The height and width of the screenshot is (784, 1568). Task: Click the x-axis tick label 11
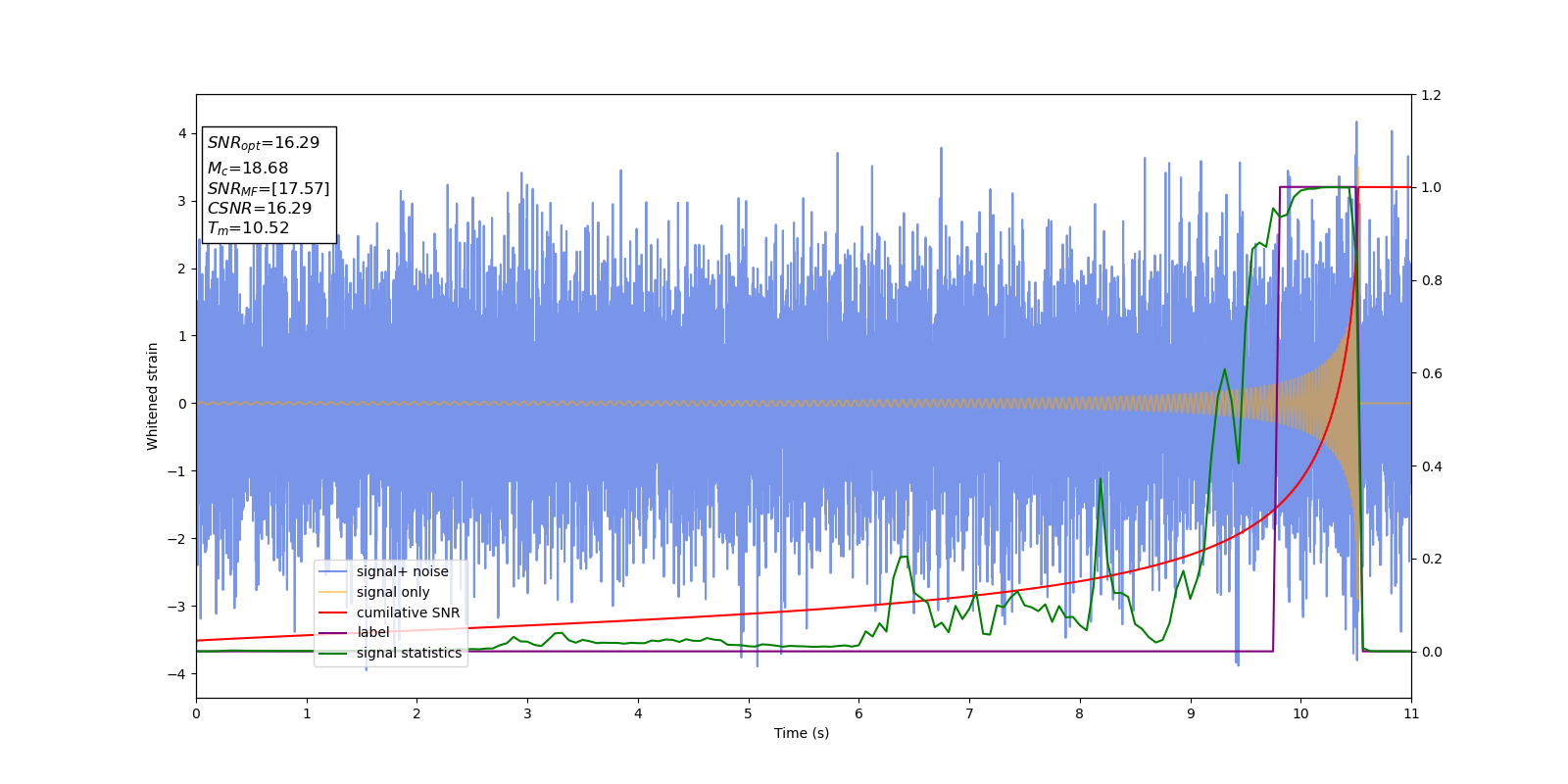pos(1411,713)
